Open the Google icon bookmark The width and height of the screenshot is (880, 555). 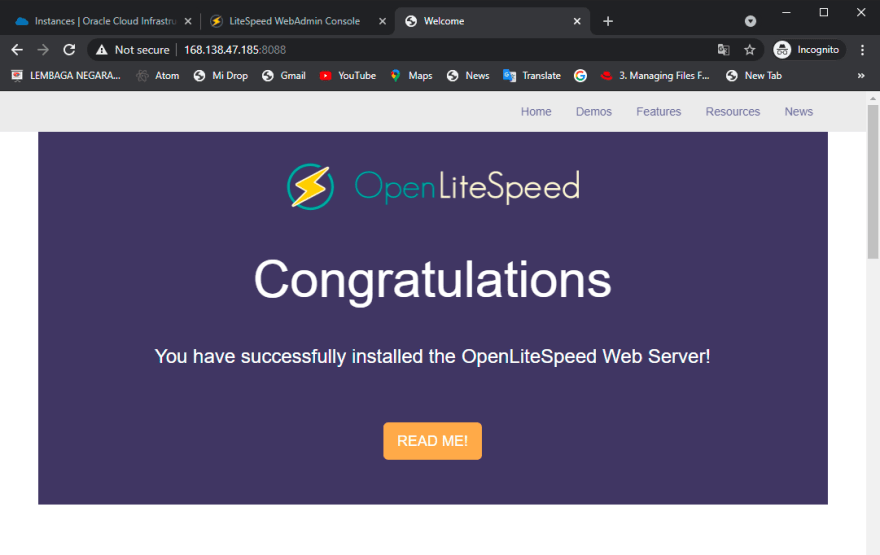[x=580, y=76]
